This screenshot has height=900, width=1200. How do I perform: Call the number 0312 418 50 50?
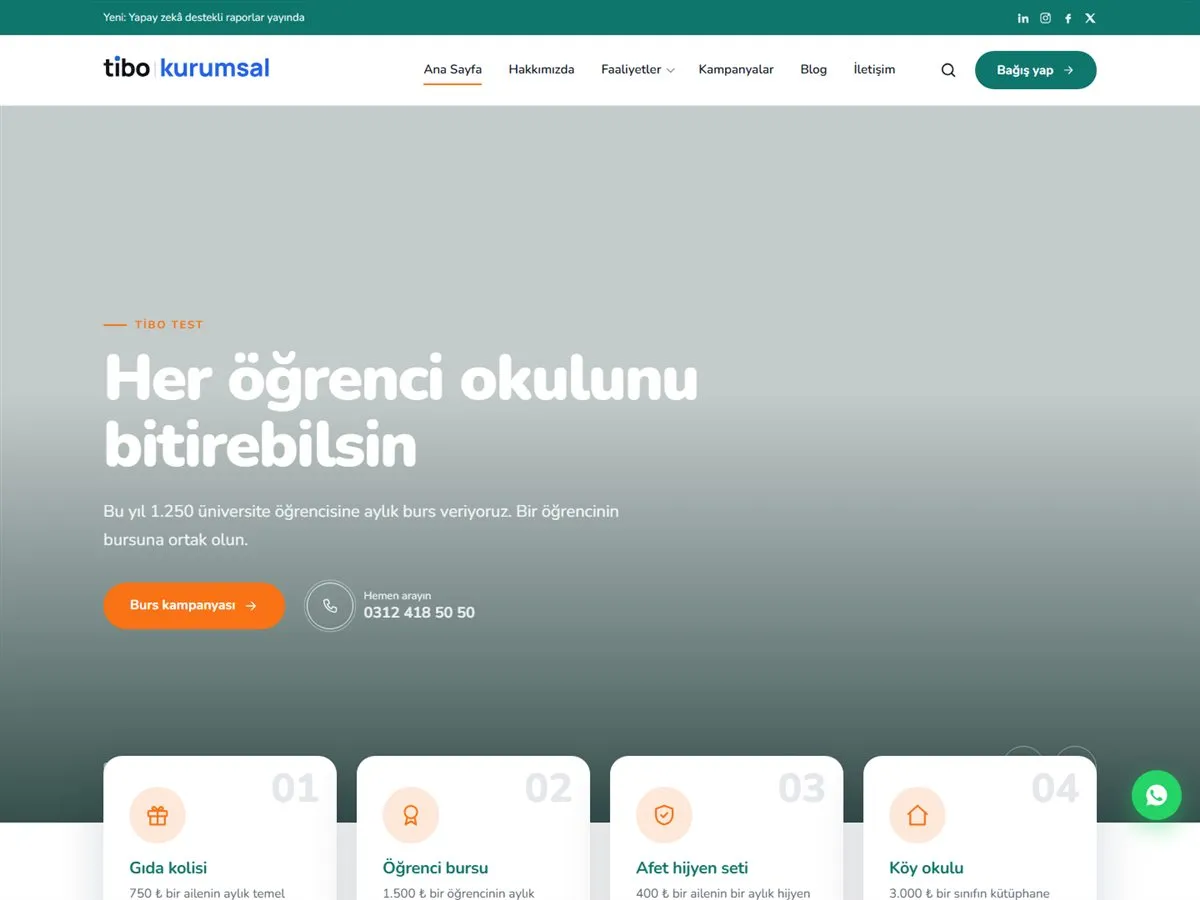click(419, 613)
